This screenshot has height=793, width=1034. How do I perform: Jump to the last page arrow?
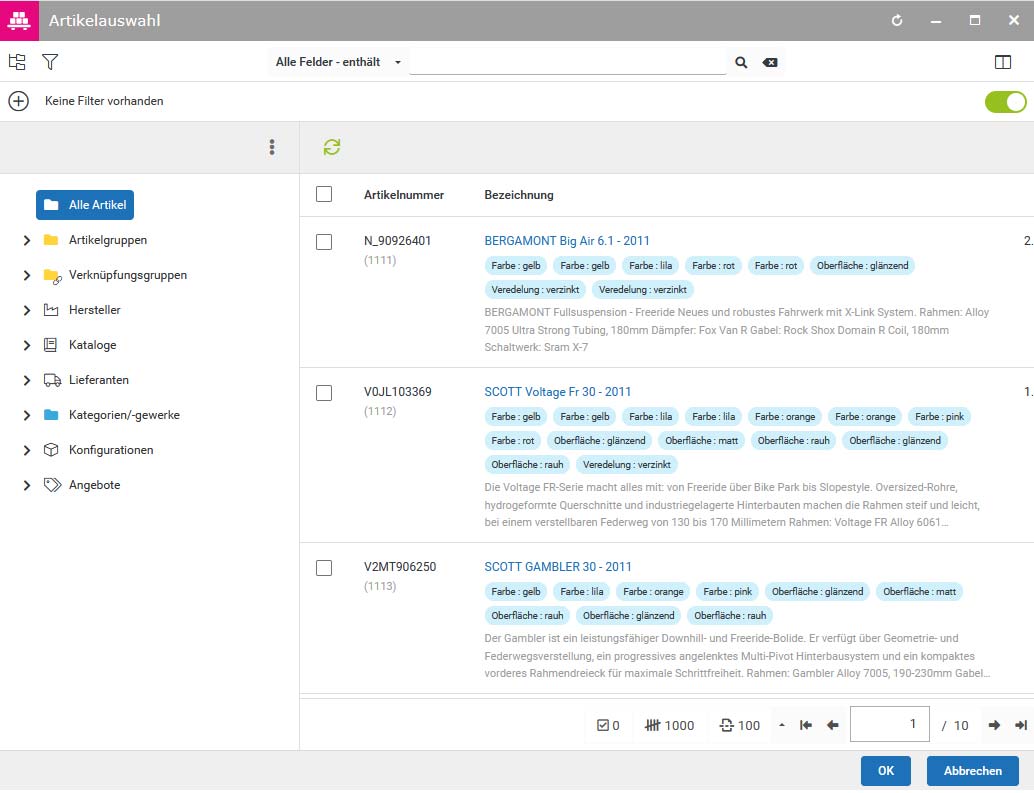pos(1021,725)
